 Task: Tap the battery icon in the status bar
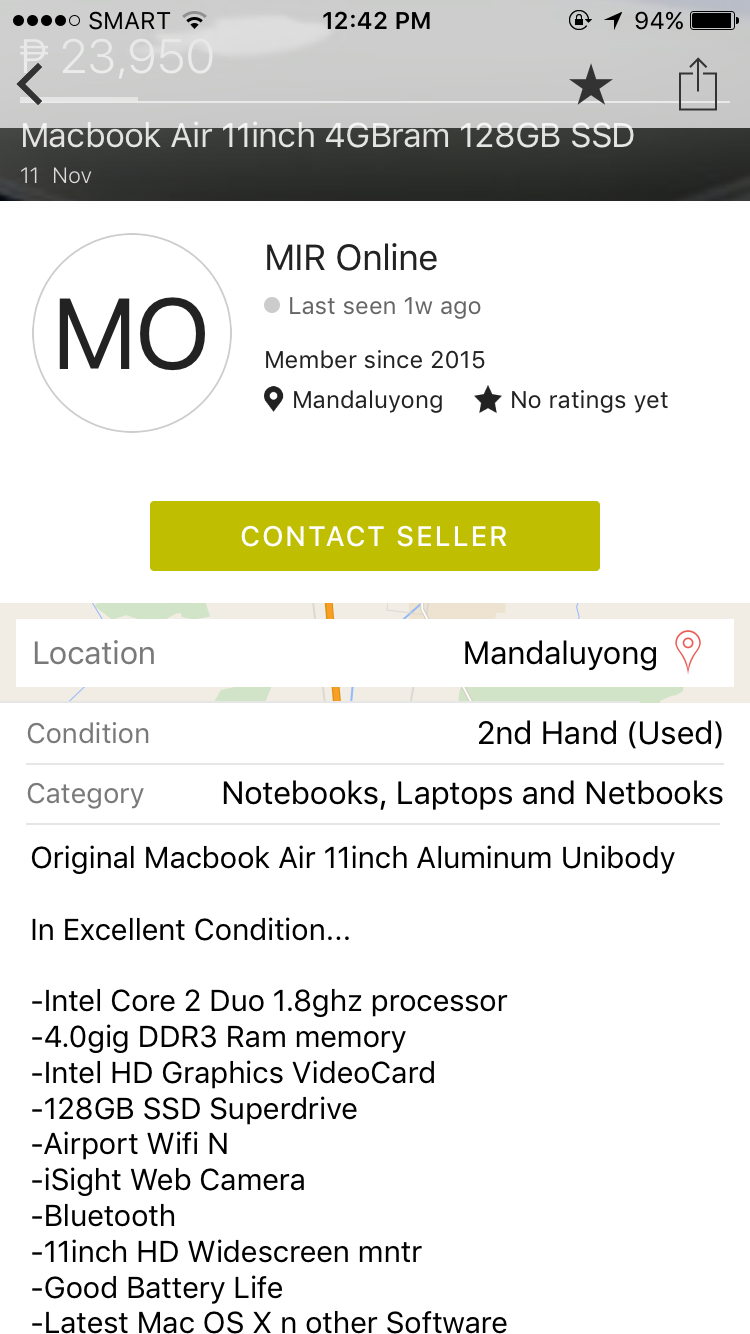(x=714, y=21)
